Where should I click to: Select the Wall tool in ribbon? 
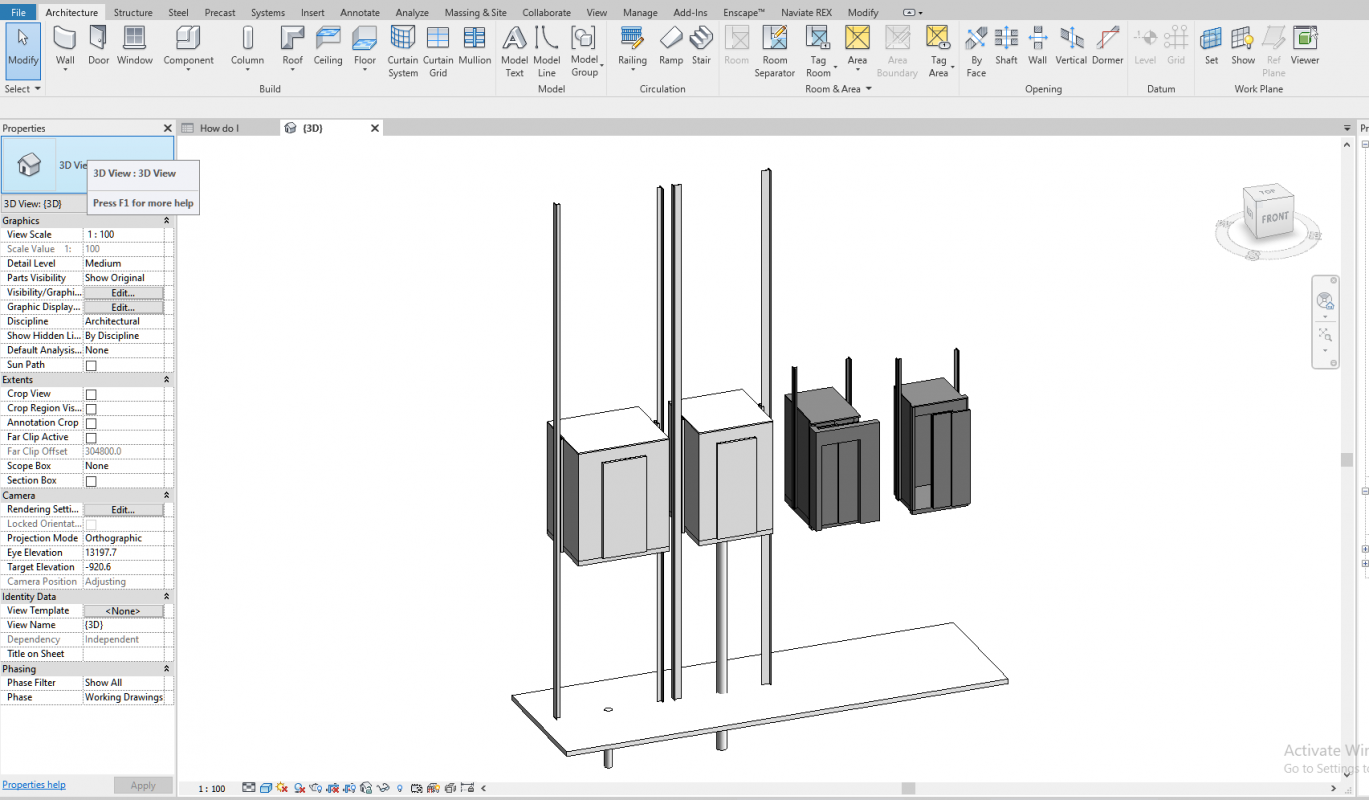[65, 46]
